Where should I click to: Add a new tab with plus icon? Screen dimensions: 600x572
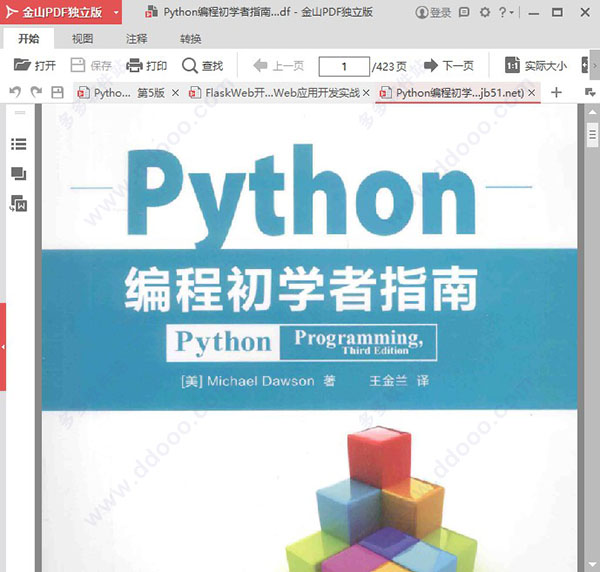coord(556,92)
